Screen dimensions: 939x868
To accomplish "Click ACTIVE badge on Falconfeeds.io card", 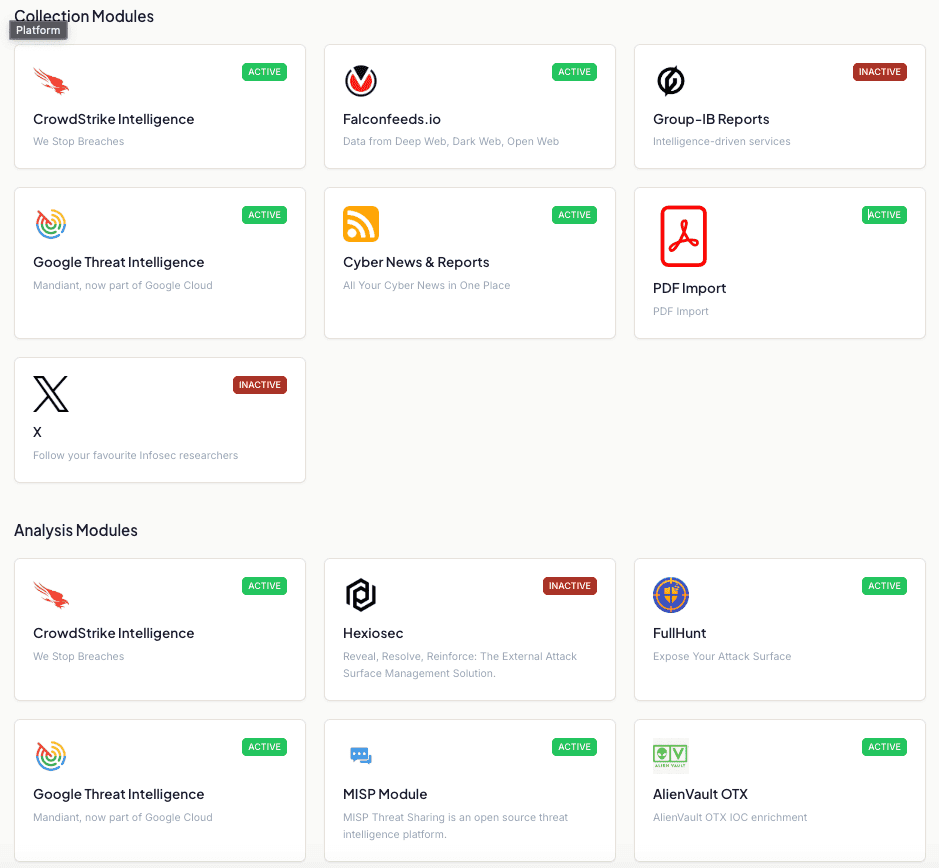I will coord(574,72).
